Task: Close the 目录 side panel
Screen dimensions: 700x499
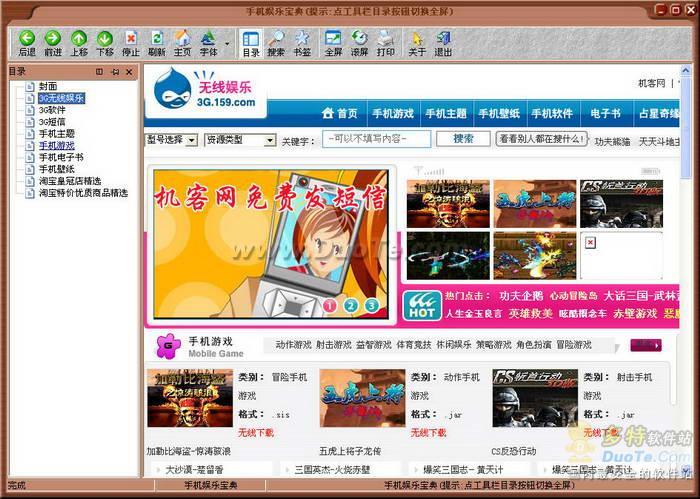Action: coord(129,72)
